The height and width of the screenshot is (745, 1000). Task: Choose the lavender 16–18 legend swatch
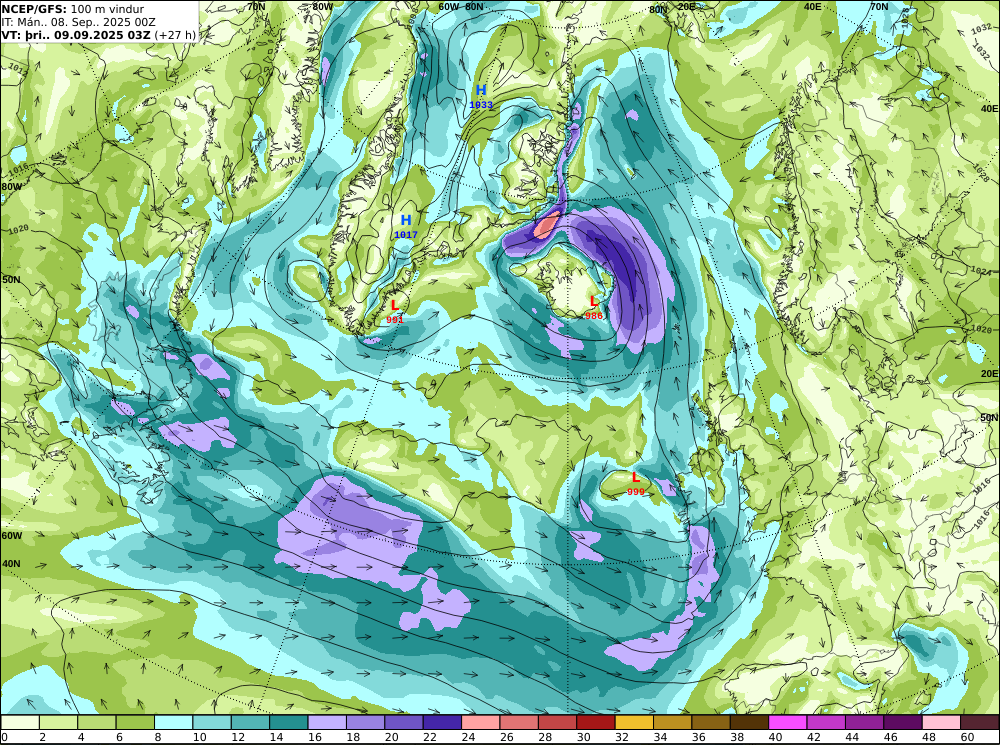[327, 722]
